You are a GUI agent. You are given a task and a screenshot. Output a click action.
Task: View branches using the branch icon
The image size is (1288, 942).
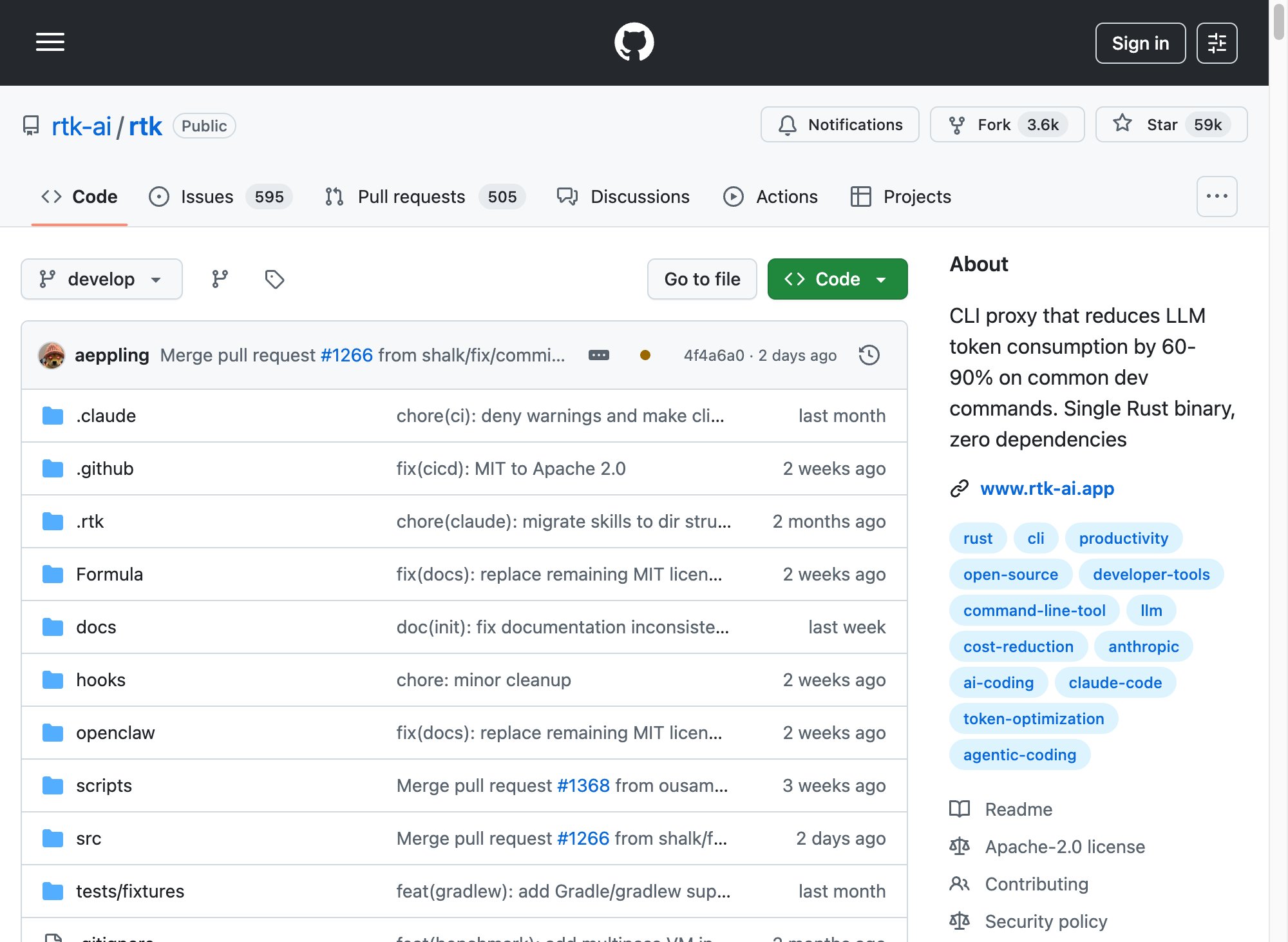tap(220, 279)
